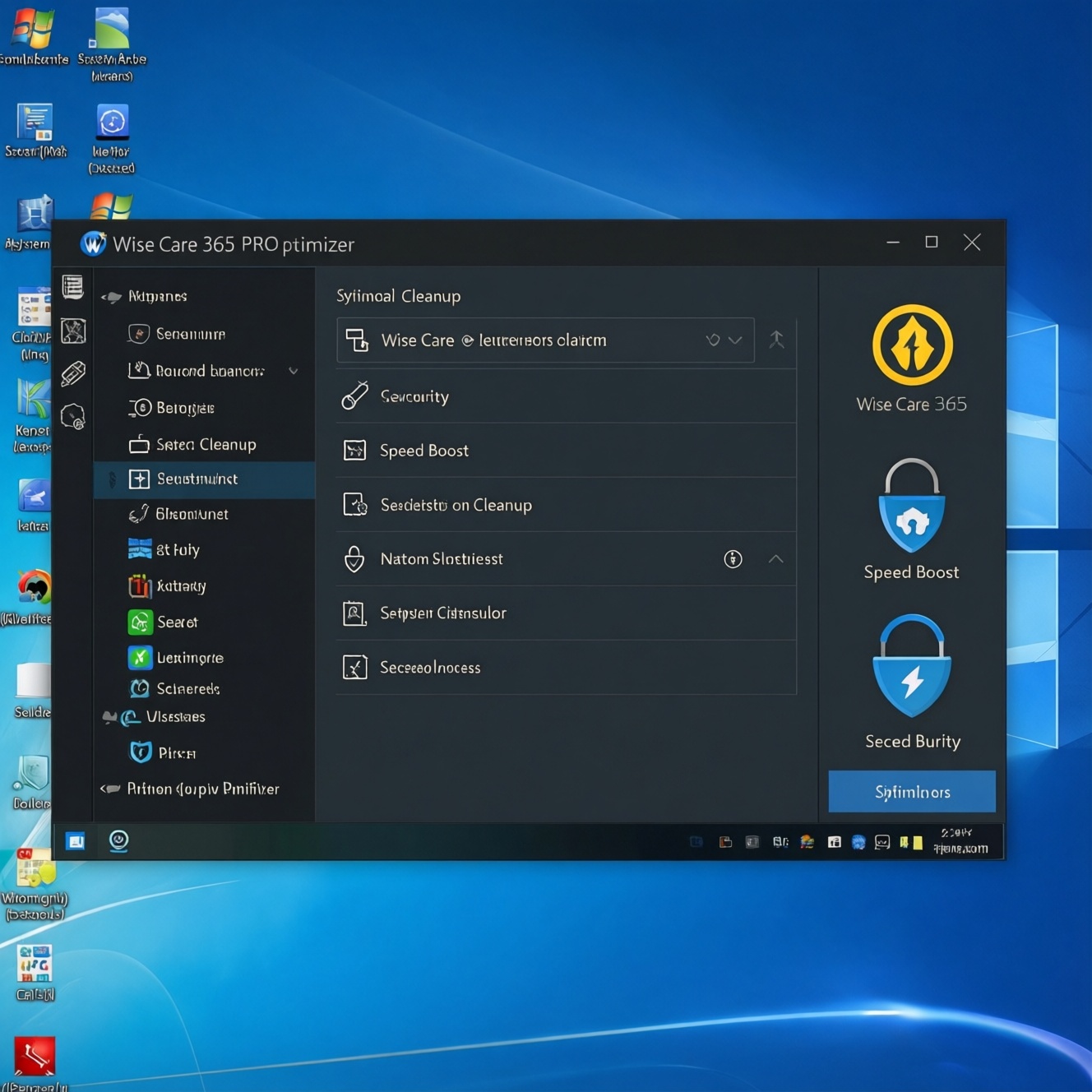Viewport: 1092px width, 1092px height.
Task: Click the list document icon in Wise Care's left strip
Action: (73, 287)
